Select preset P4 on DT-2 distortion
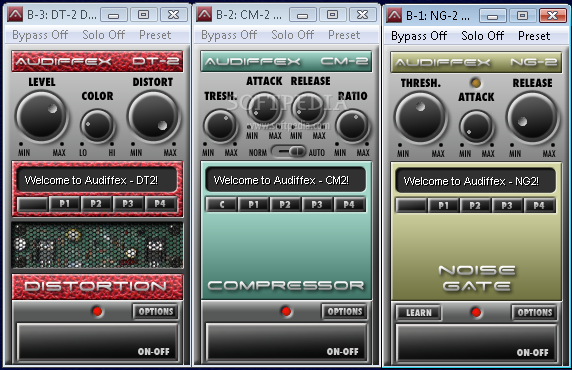The image size is (572, 370). (160, 204)
